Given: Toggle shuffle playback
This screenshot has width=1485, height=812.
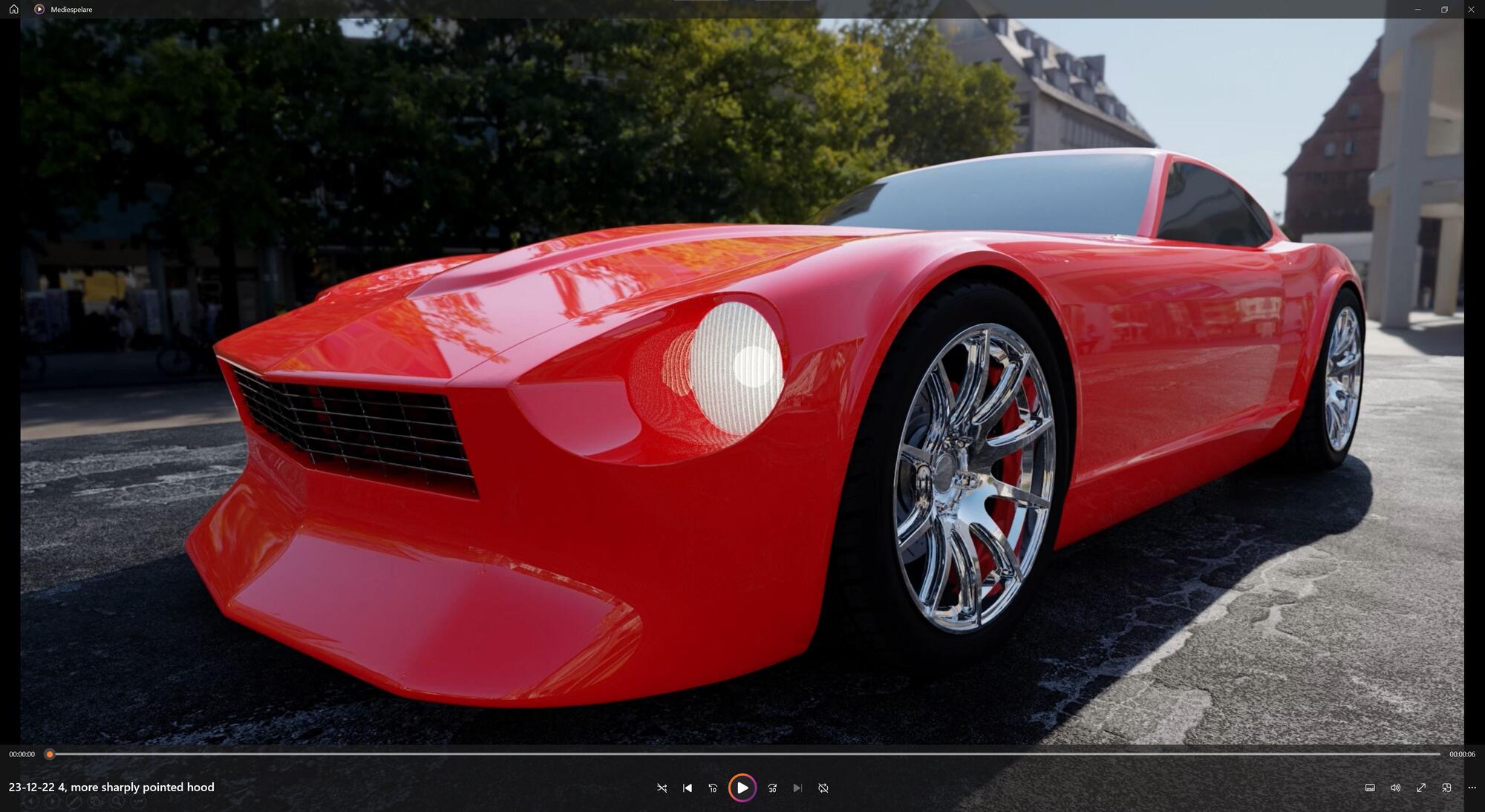Looking at the screenshot, I should pos(662,788).
